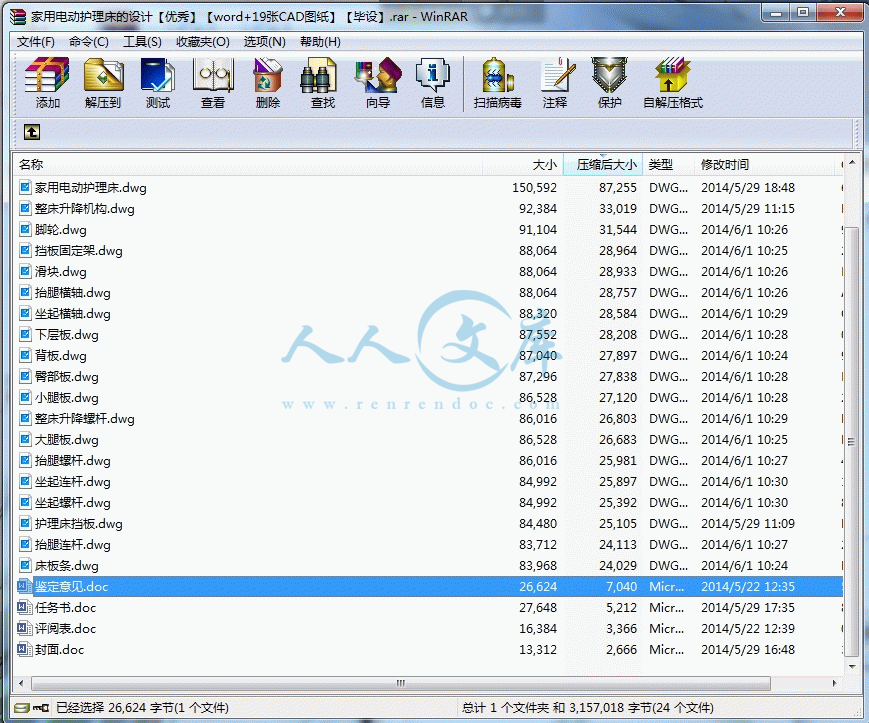The height and width of the screenshot is (723, 869).
Task: Click the drive icon in status bar
Action: click(x=22, y=707)
